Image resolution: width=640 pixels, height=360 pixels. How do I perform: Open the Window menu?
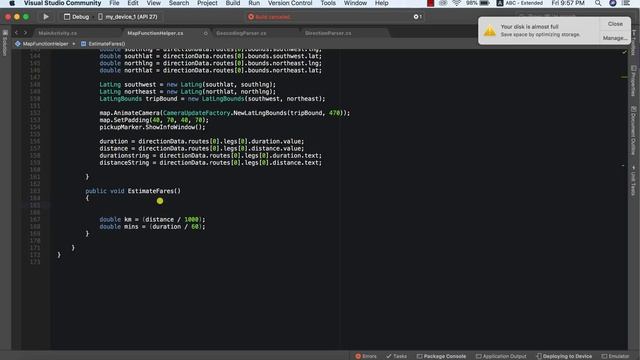coord(355,3)
